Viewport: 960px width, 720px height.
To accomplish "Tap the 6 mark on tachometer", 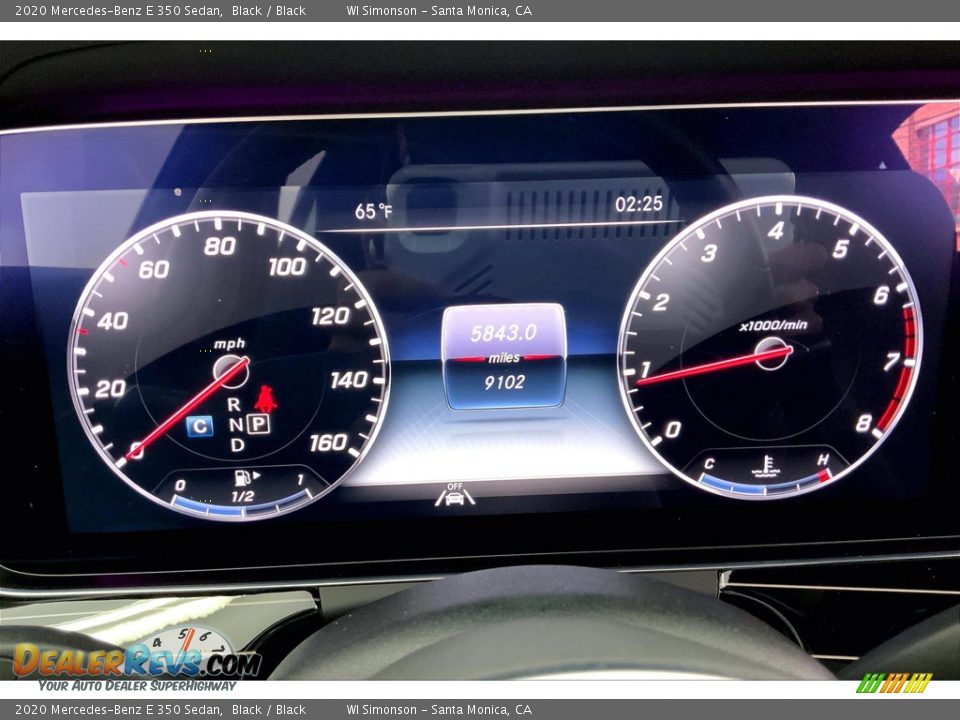I will [881, 295].
